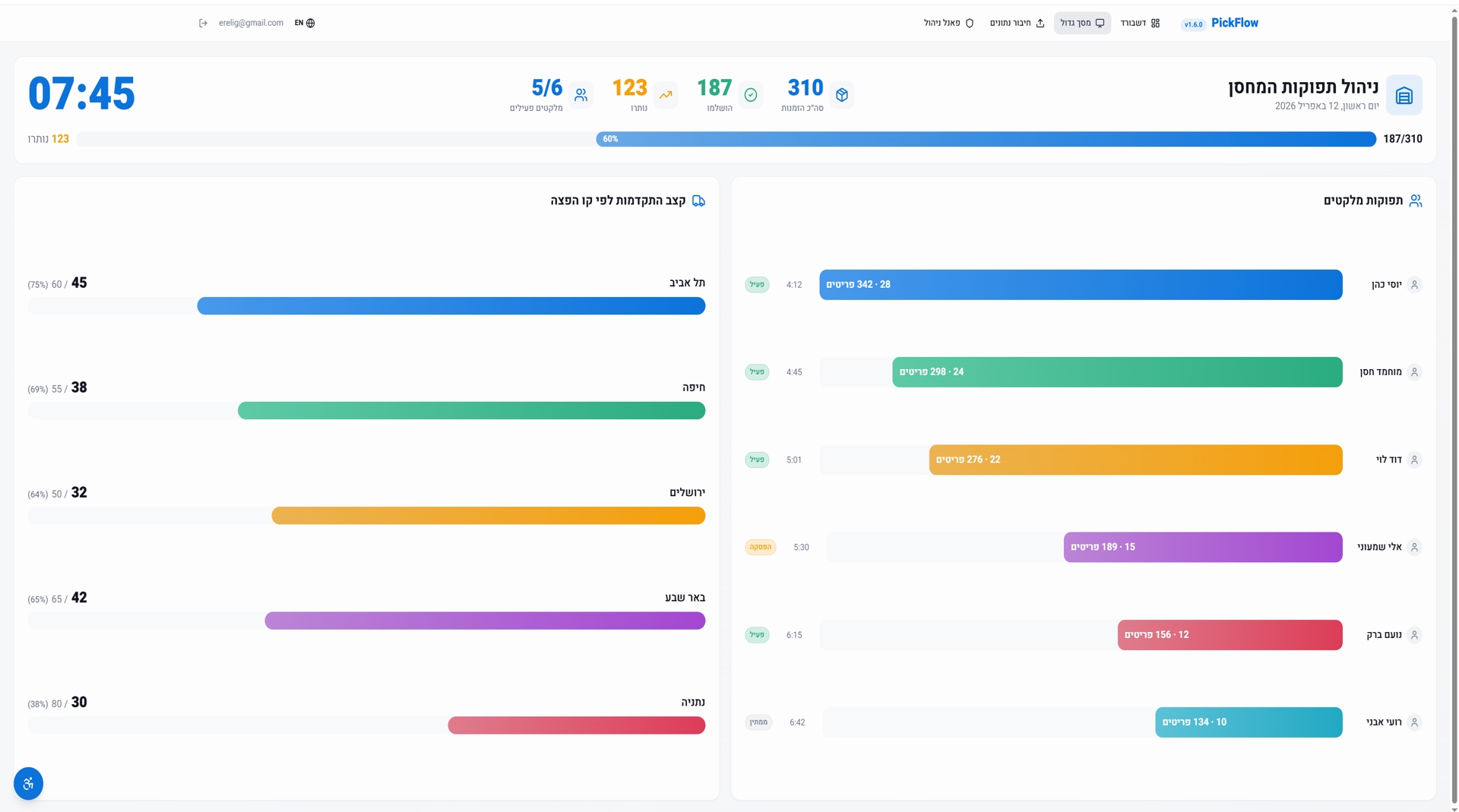This screenshot has height=812, width=1459.
Task: Click the total orders box icon
Action: (841, 95)
